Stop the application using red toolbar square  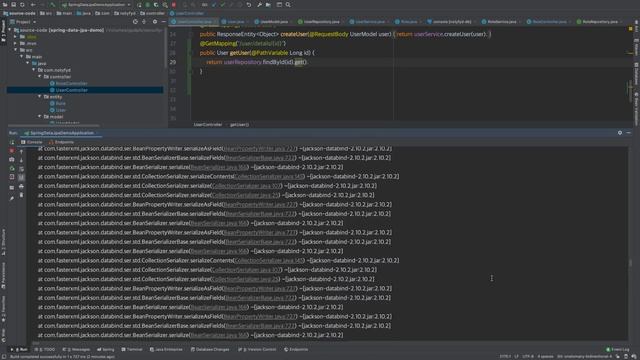coord(174,5)
